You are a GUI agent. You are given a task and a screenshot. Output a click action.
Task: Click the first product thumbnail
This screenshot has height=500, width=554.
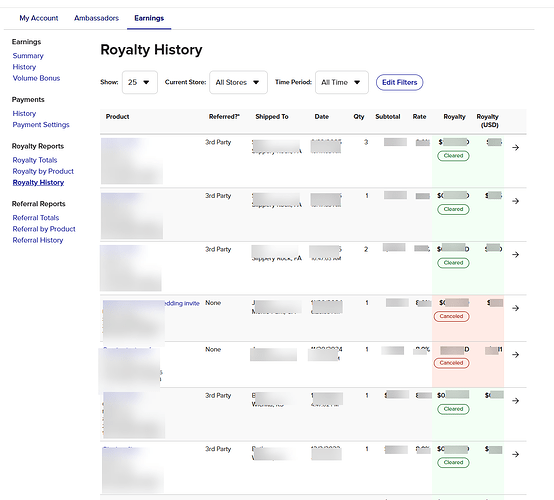tap(132, 161)
